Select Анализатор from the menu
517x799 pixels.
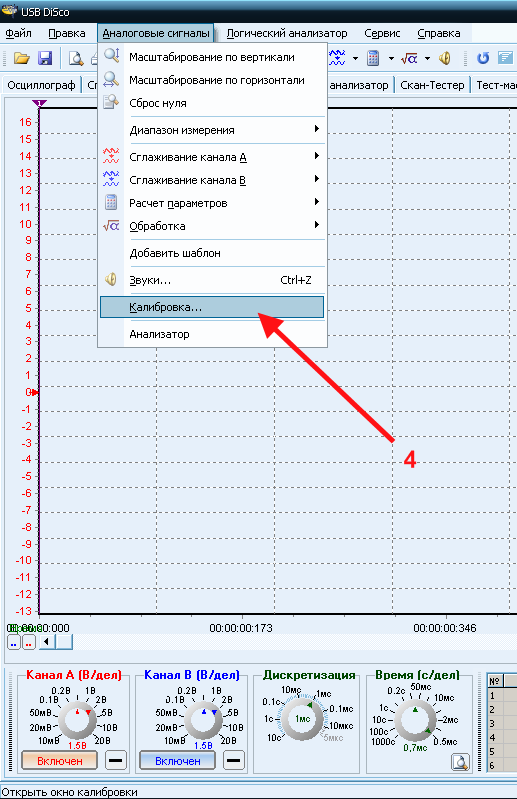click(x=212, y=334)
